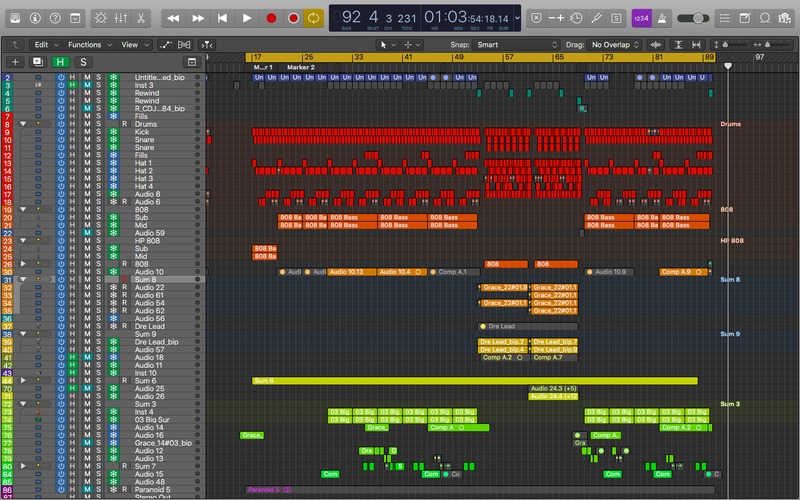Image resolution: width=800 pixels, height=500 pixels.
Task: Toggle the count-in 1234 button
Action: [640, 18]
